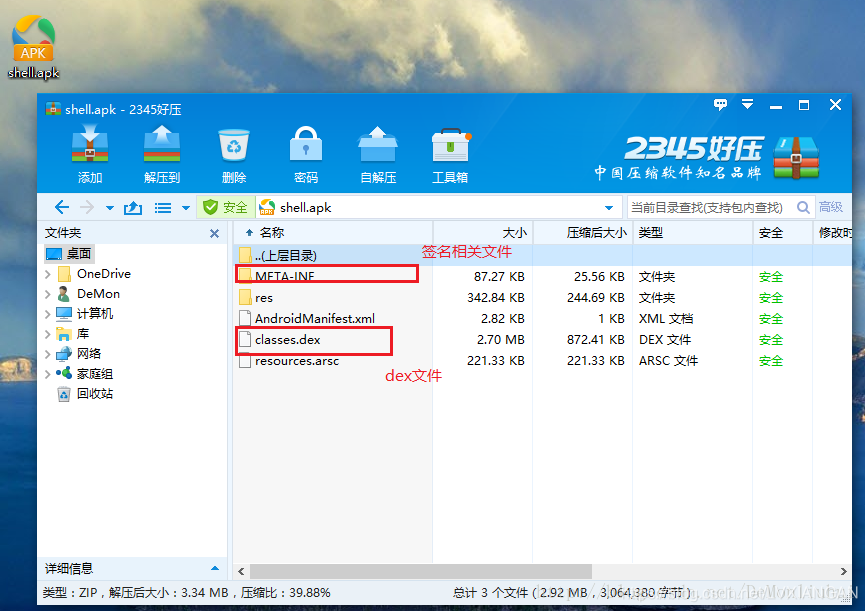
Task: Collapse the 详细信息 details panel
Action: click(215, 569)
